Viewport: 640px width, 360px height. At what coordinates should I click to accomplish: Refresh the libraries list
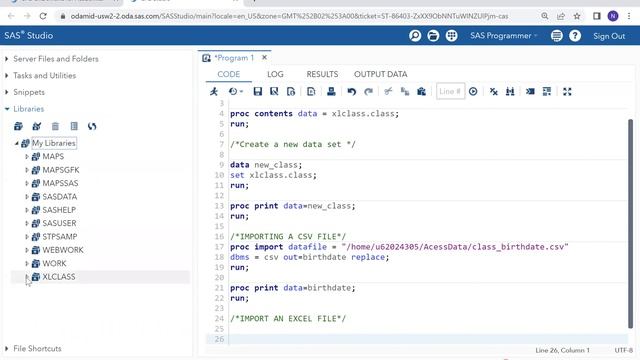(x=92, y=126)
